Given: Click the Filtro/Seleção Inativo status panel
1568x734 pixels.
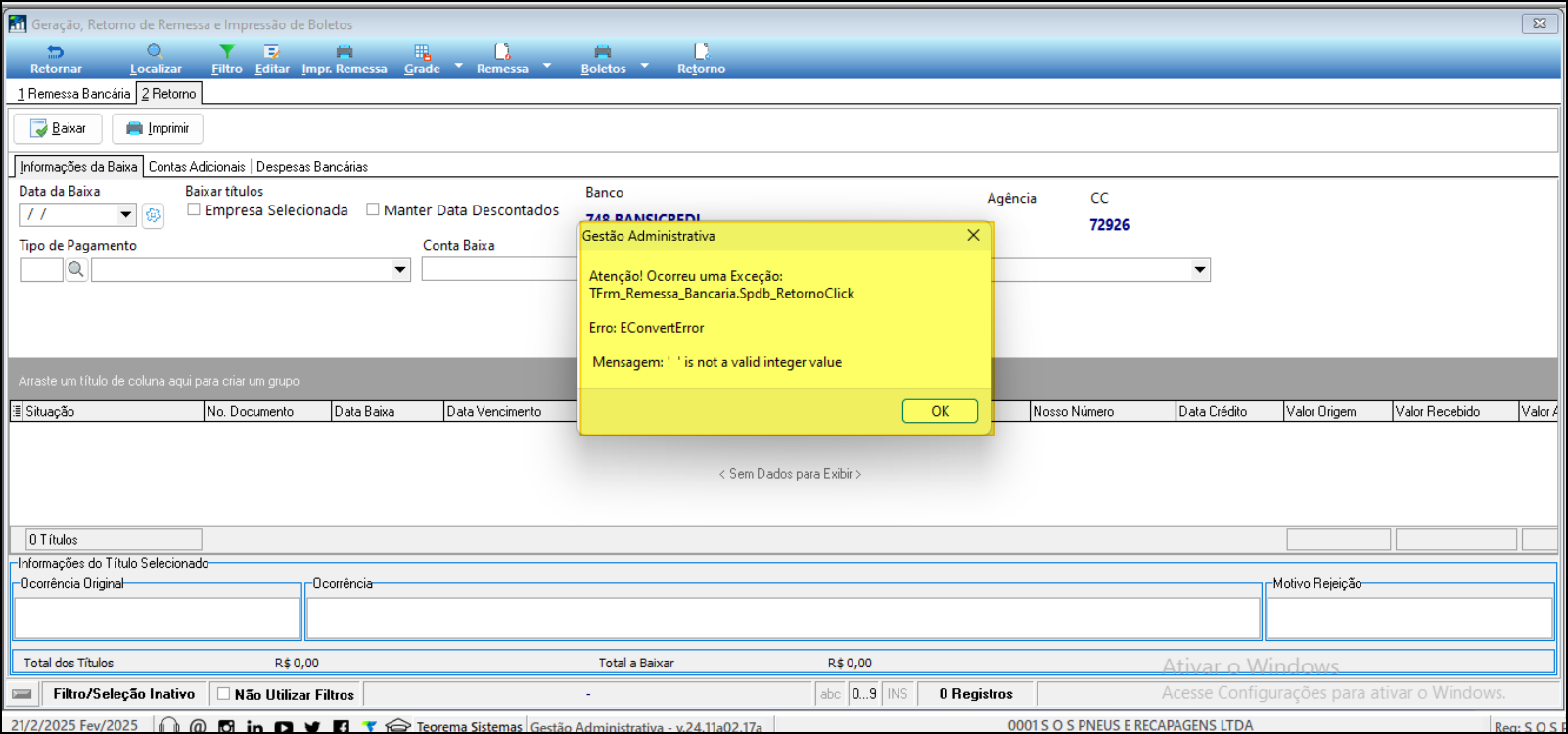Looking at the screenshot, I should (123, 694).
